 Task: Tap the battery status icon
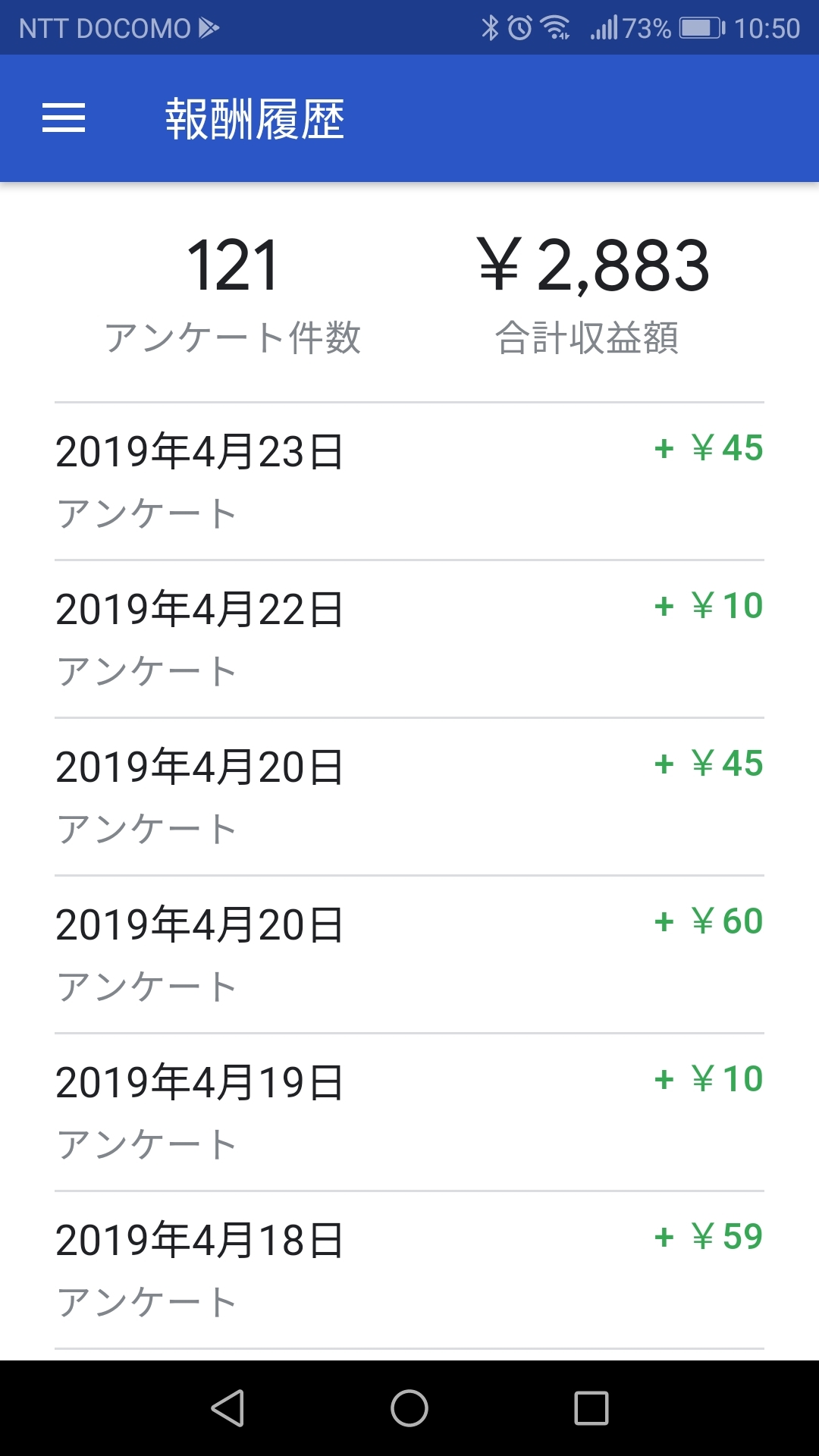701,29
